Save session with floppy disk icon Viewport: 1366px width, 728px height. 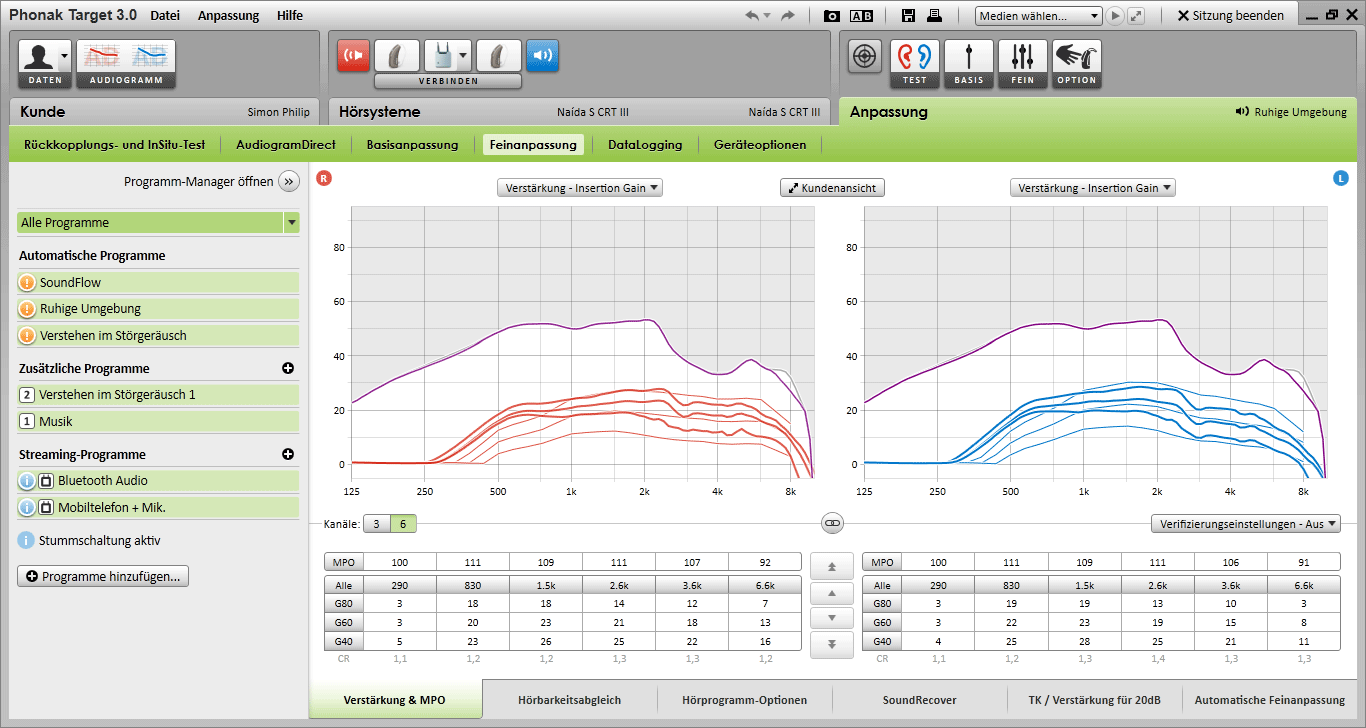coord(908,15)
